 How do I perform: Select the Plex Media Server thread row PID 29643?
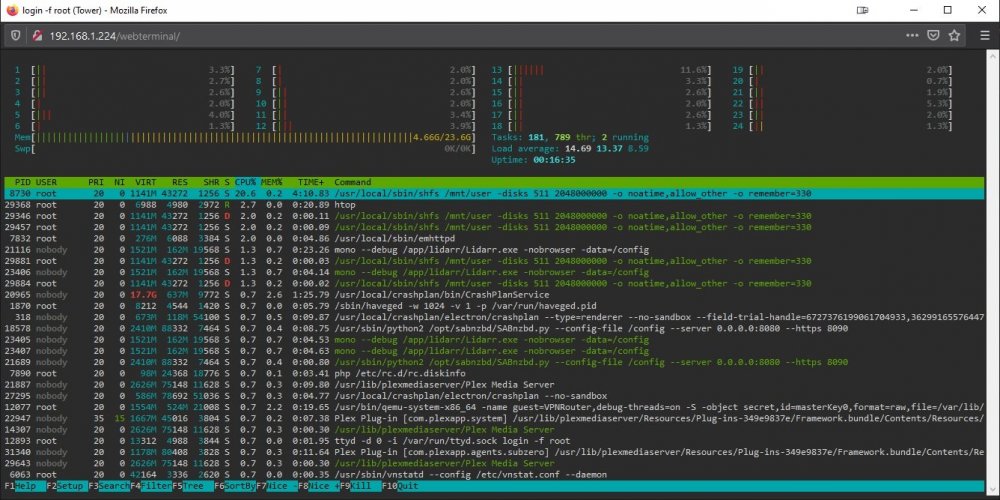494,464
